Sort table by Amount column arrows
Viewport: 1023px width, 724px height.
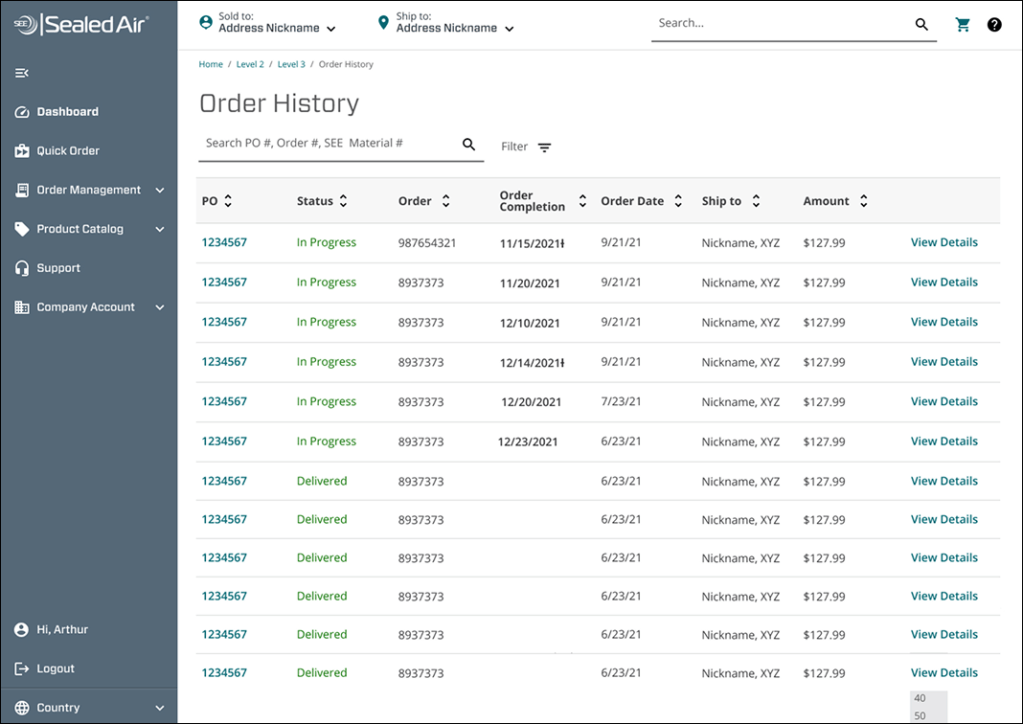tap(863, 201)
